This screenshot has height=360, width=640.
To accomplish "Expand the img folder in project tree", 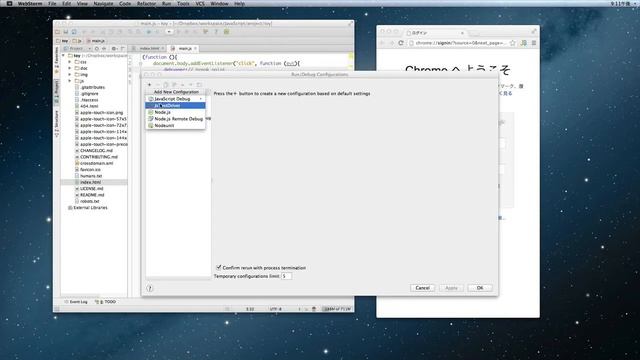I will tap(70, 75).
